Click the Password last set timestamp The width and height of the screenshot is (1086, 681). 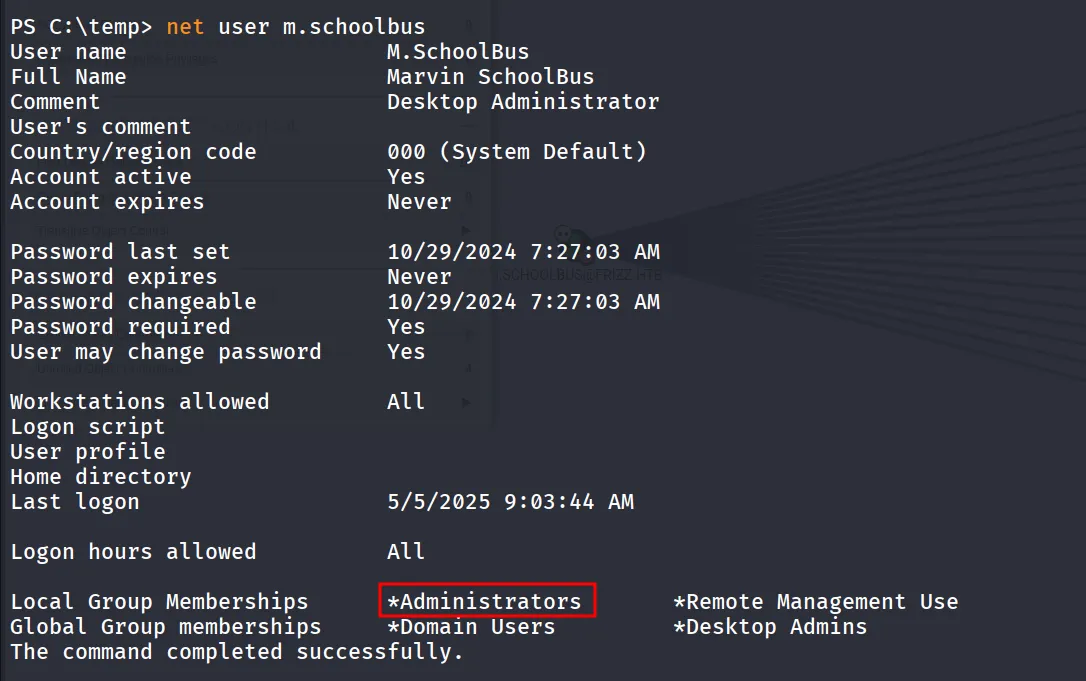523,251
